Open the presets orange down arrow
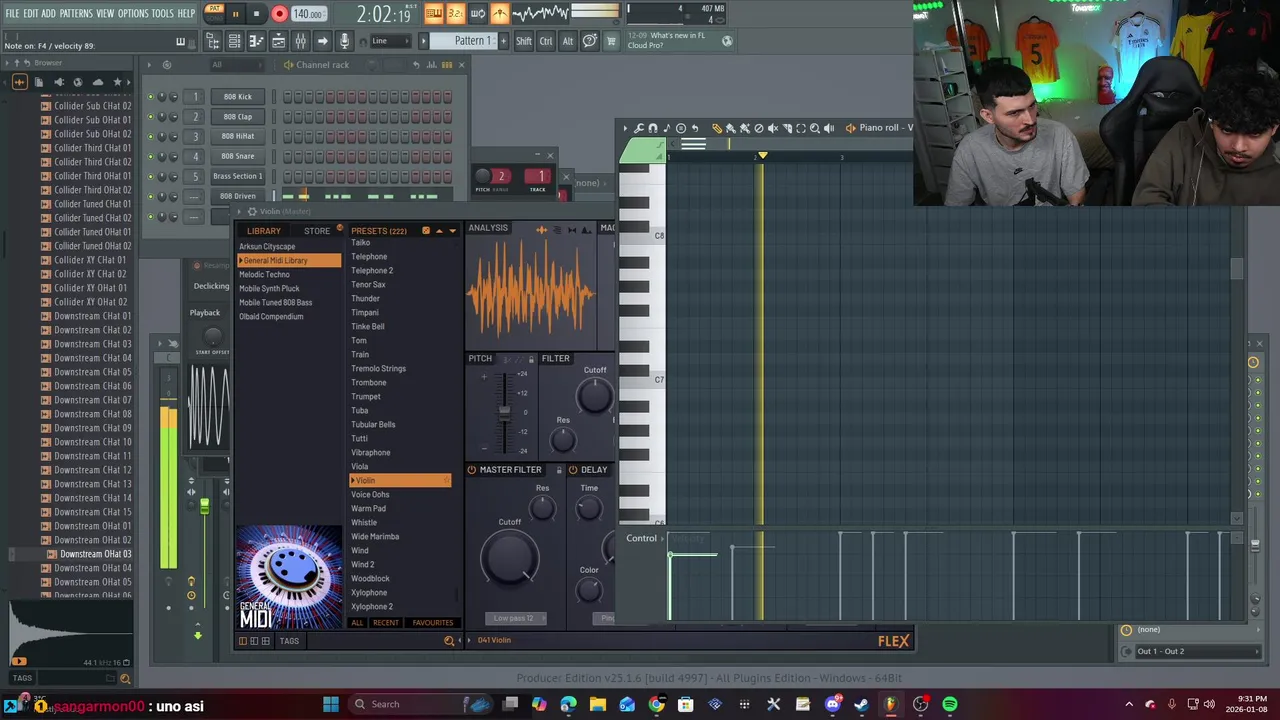The height and width of the screenshot is (720, 1280). (x=452, y=231)
